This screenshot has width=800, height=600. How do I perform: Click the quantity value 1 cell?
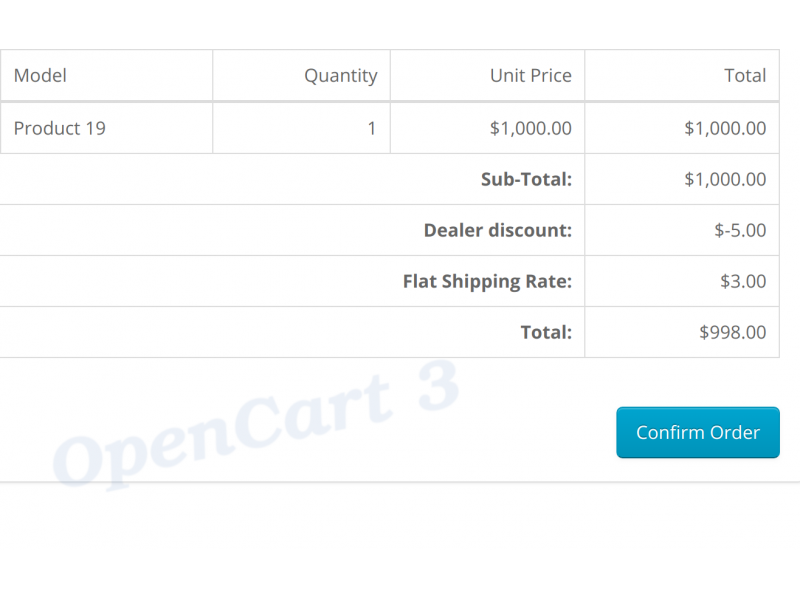click(x=302, y=128)
